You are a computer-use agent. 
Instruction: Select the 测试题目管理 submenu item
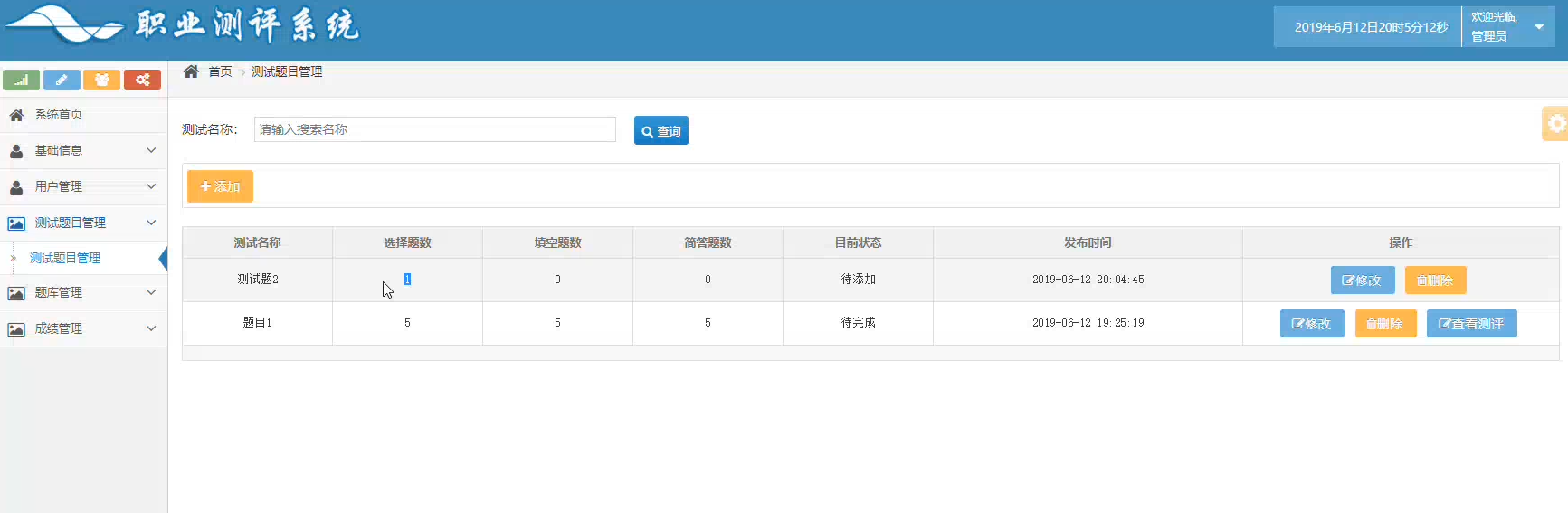(x=65, y=259)
